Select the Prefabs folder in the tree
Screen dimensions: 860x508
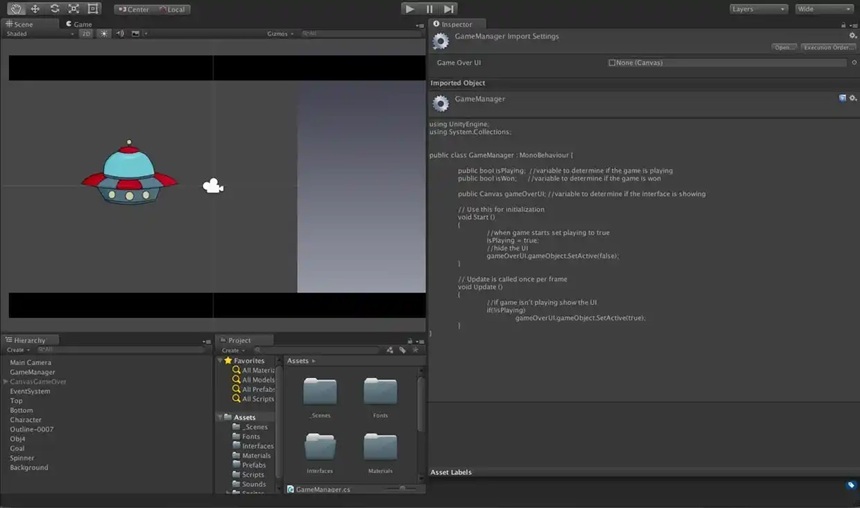[x=250, y=465]
